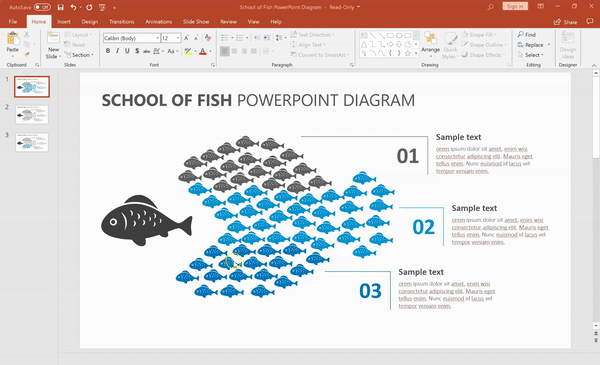This screenshot has width=600, height=365.
Task: Switch to the Animations tab
Action: pos(158,22)
